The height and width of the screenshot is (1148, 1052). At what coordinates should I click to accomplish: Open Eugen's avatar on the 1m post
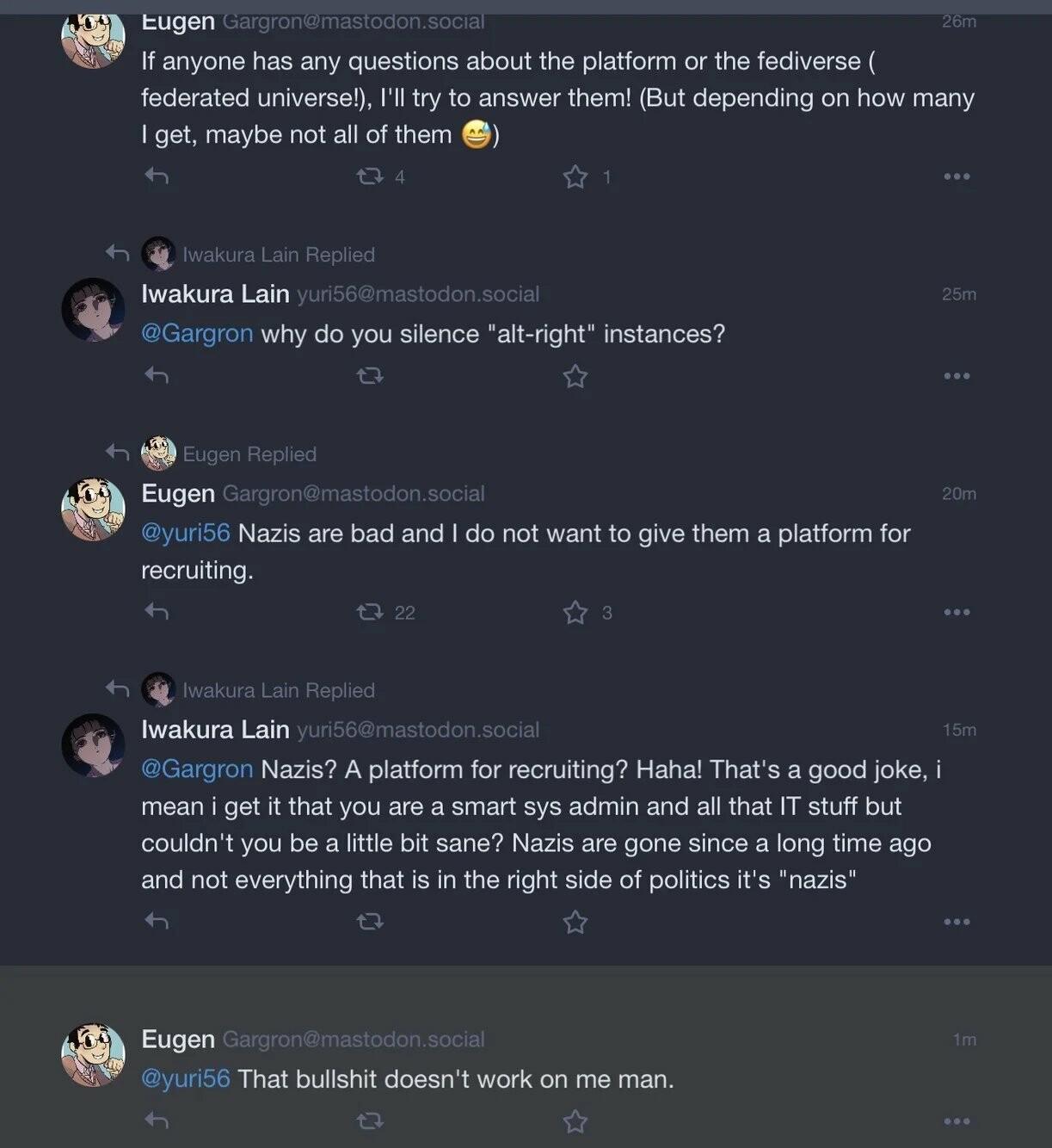click(x=93, y=1054)
